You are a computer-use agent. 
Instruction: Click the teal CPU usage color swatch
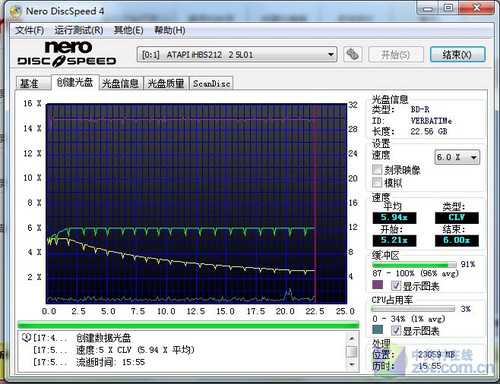378,330
